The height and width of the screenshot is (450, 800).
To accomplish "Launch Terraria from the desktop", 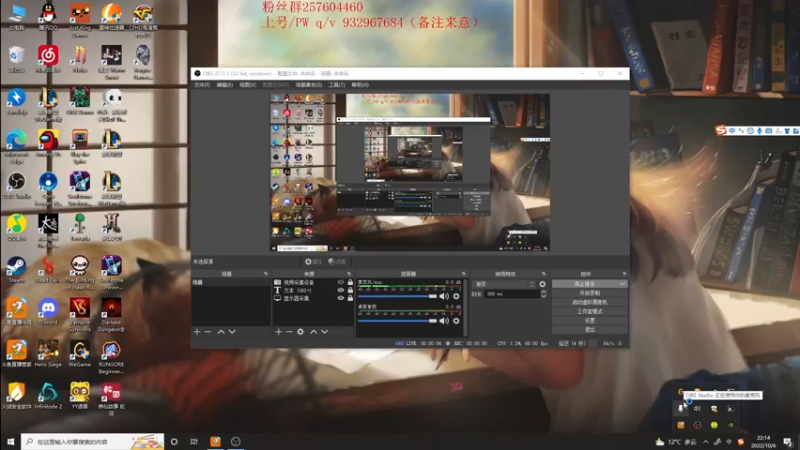I will point(80,228).
